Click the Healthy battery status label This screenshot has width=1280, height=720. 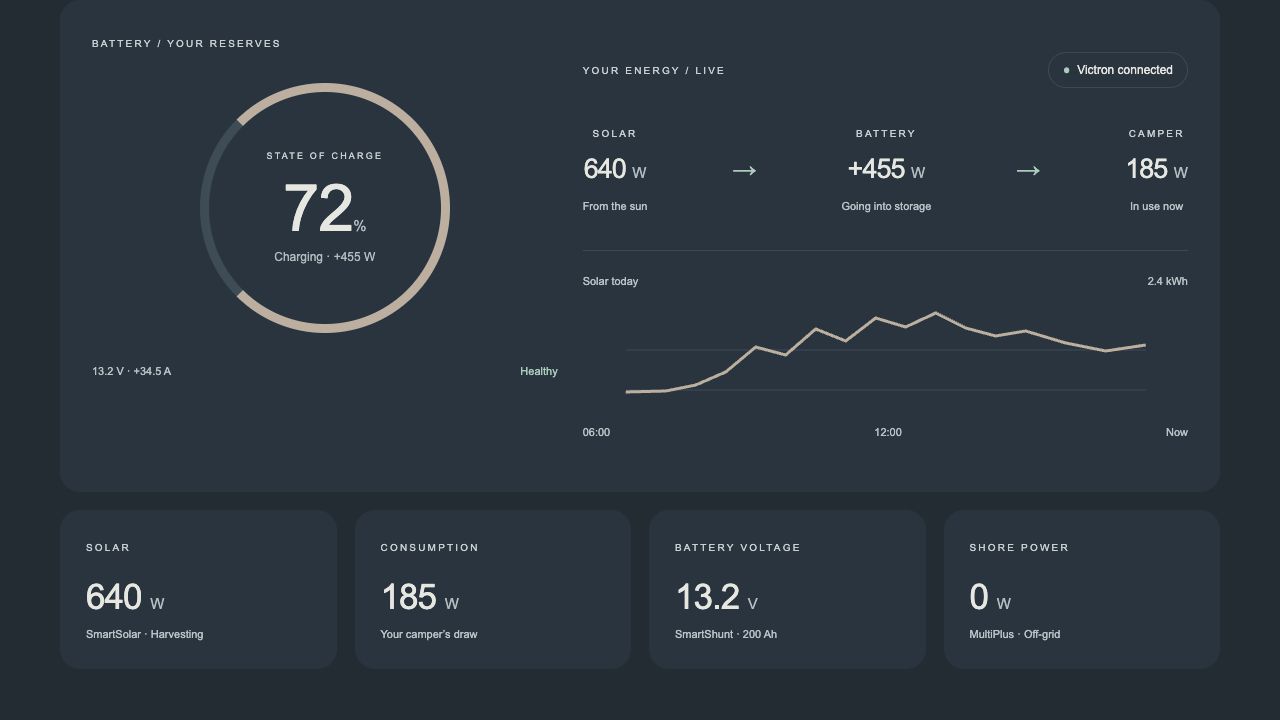pos(539,371)
